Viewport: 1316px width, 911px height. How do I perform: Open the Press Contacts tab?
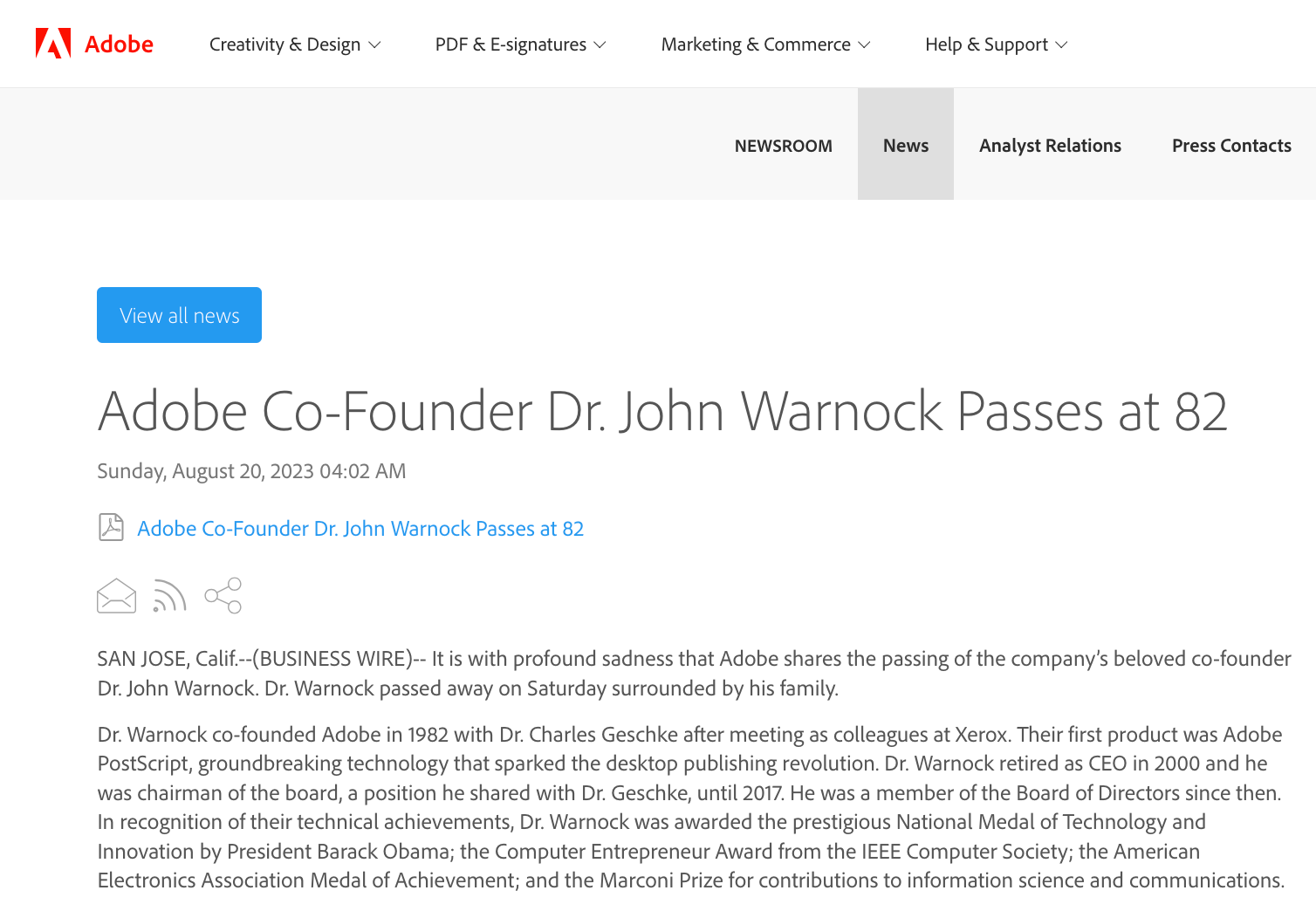pos(1231,146)
